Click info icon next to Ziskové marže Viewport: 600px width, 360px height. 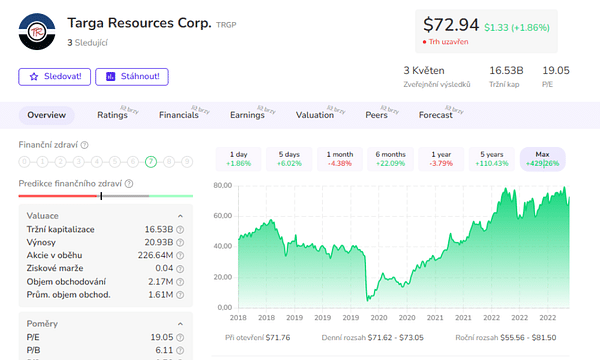coord(180,269)
